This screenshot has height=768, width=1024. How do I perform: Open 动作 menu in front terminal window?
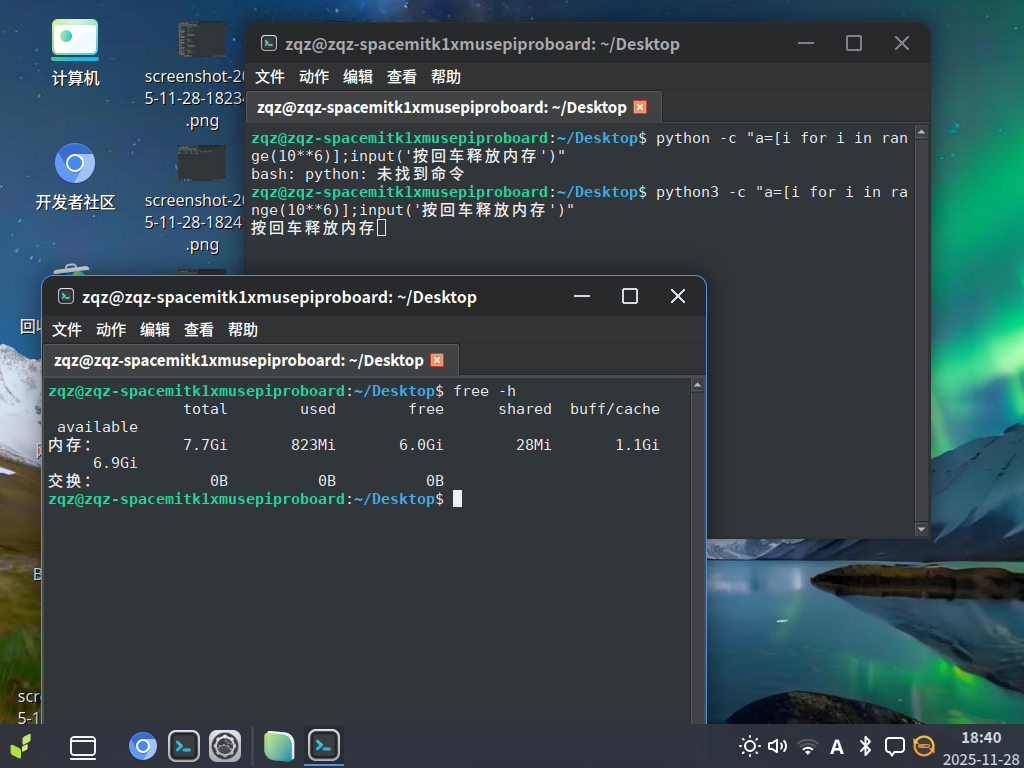coord(111,330)
